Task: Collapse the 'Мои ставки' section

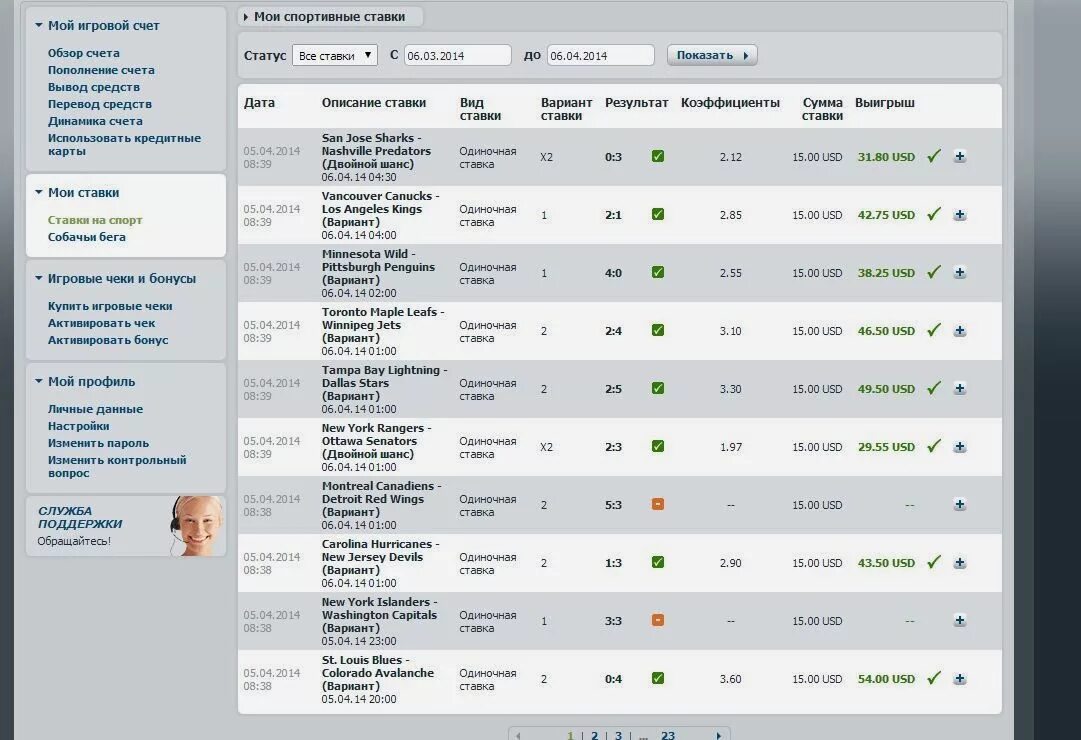Action: 39,192
